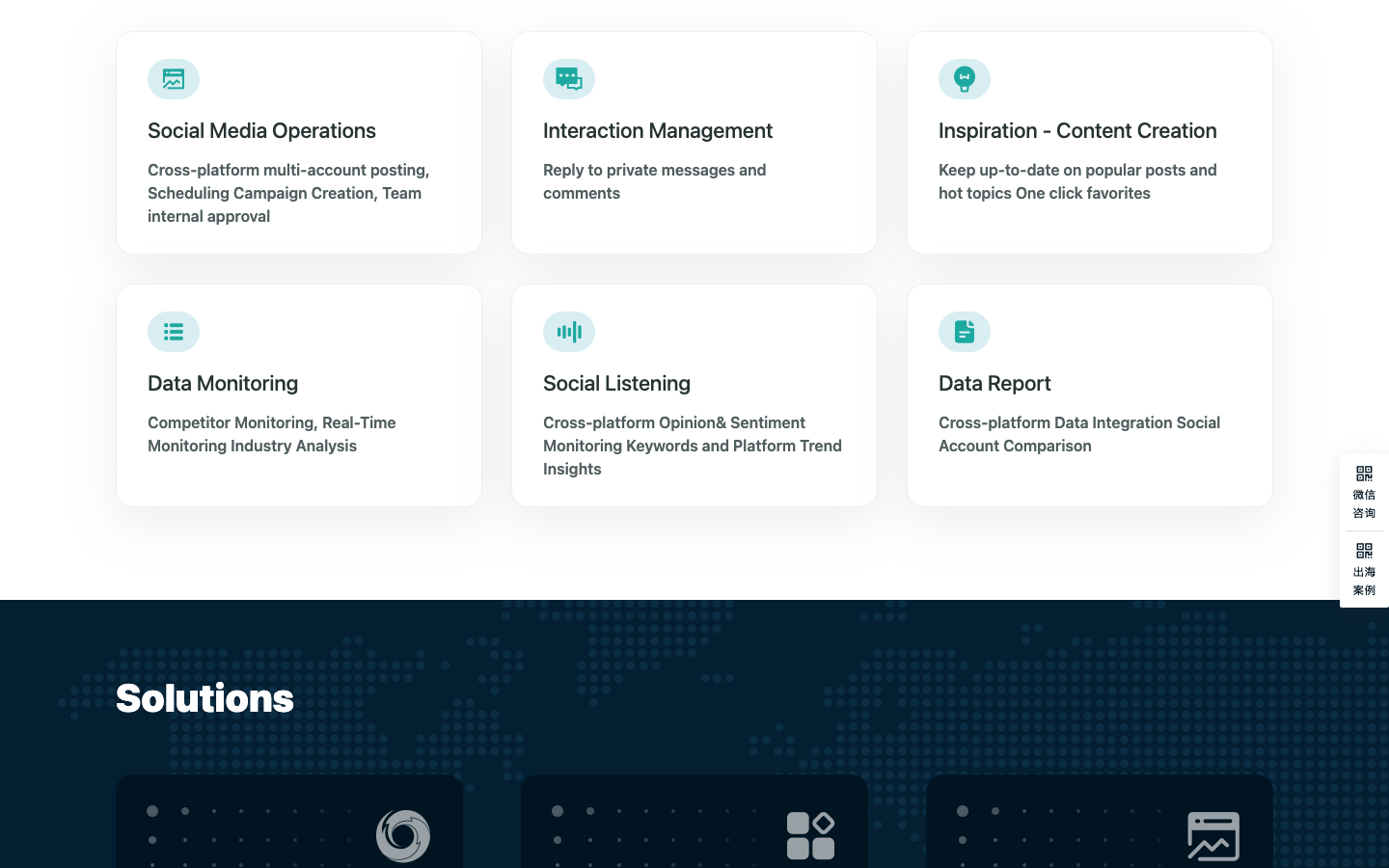This screenshot has height=868, width=1389.
Task: Open the 出海案例 QR code widget
Action: 1364,569
